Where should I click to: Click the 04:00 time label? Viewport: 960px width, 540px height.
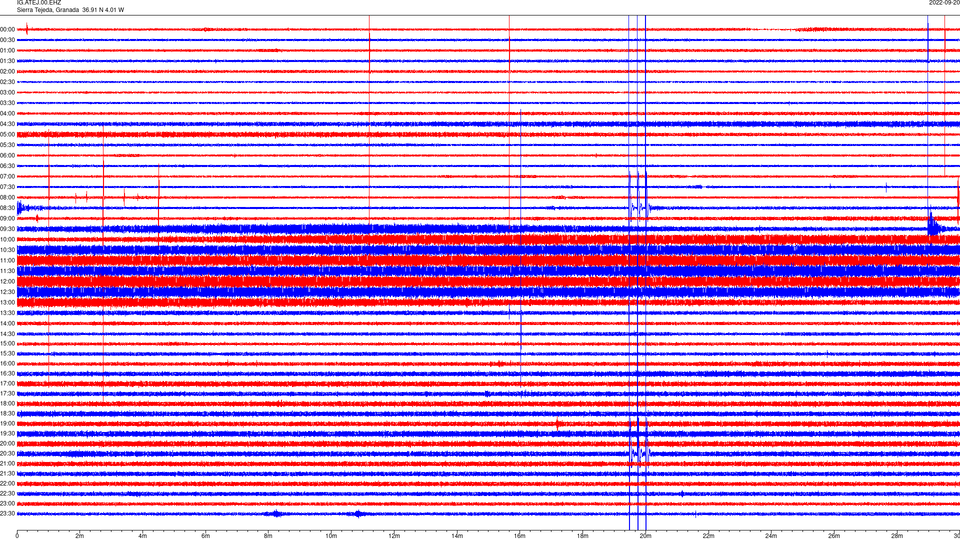pos(7,113)
